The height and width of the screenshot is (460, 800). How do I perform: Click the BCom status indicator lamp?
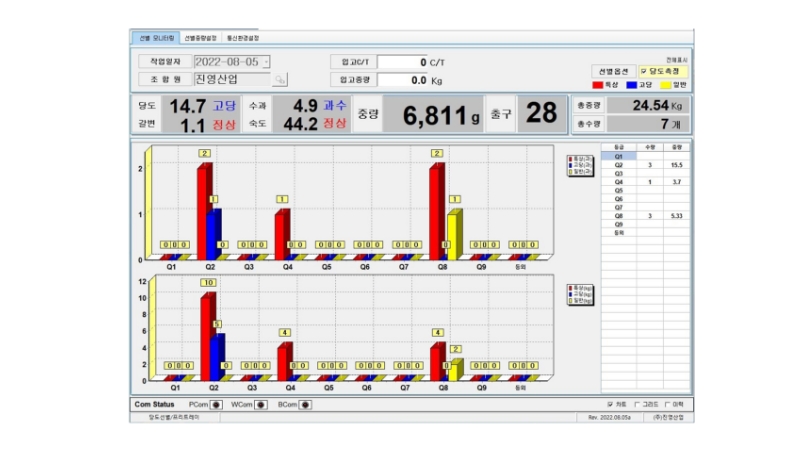(306, 404)
